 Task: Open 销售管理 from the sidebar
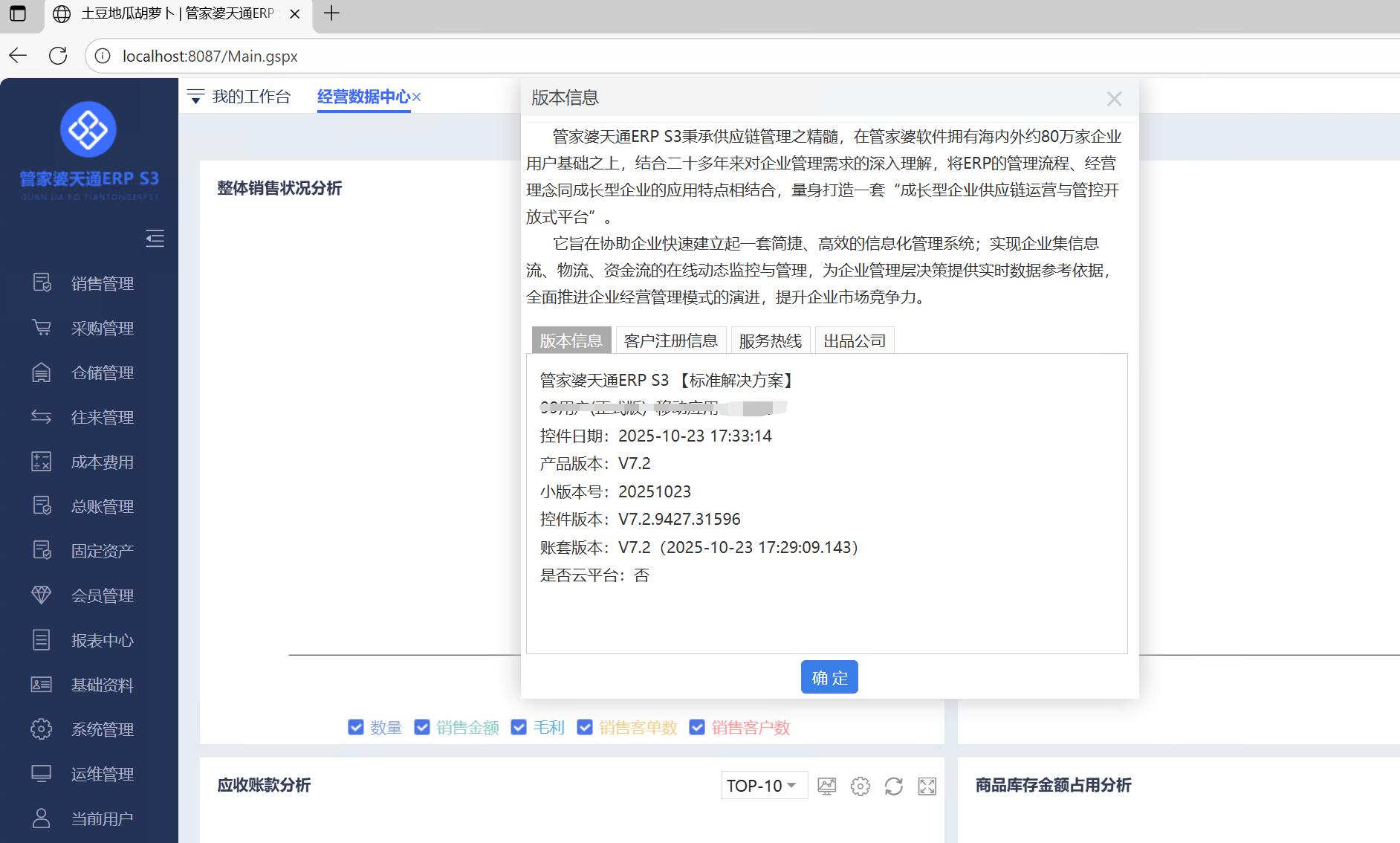(102, 283)
